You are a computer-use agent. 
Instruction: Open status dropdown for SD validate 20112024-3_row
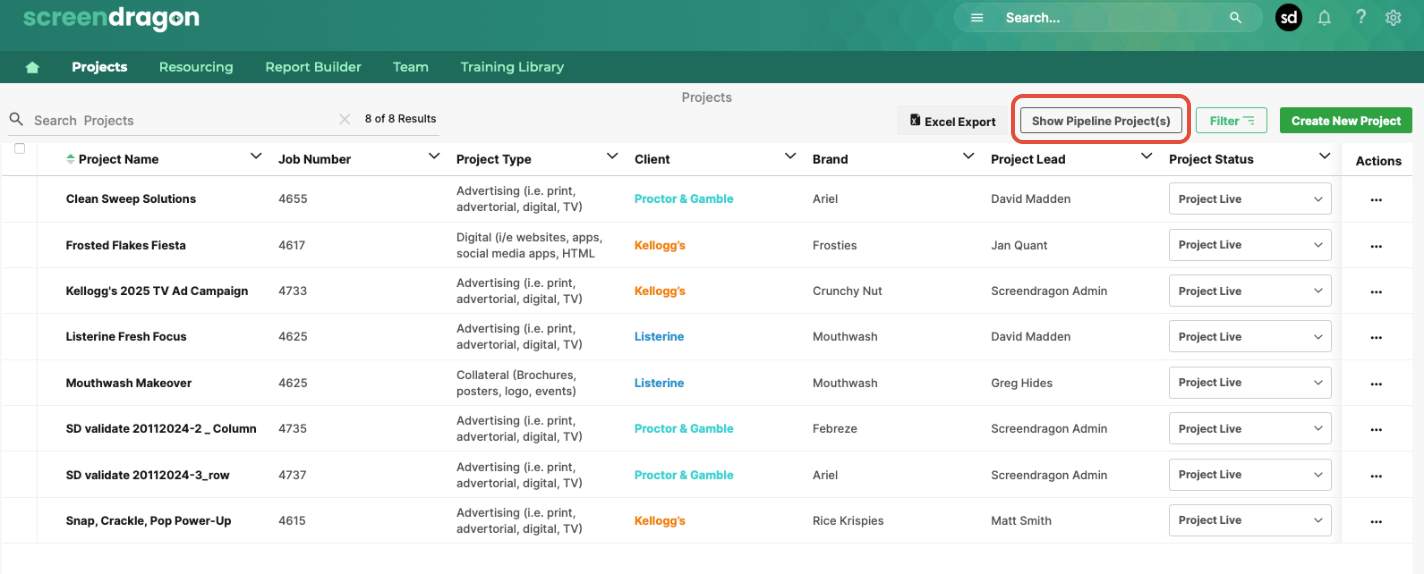click(1250, 475)
